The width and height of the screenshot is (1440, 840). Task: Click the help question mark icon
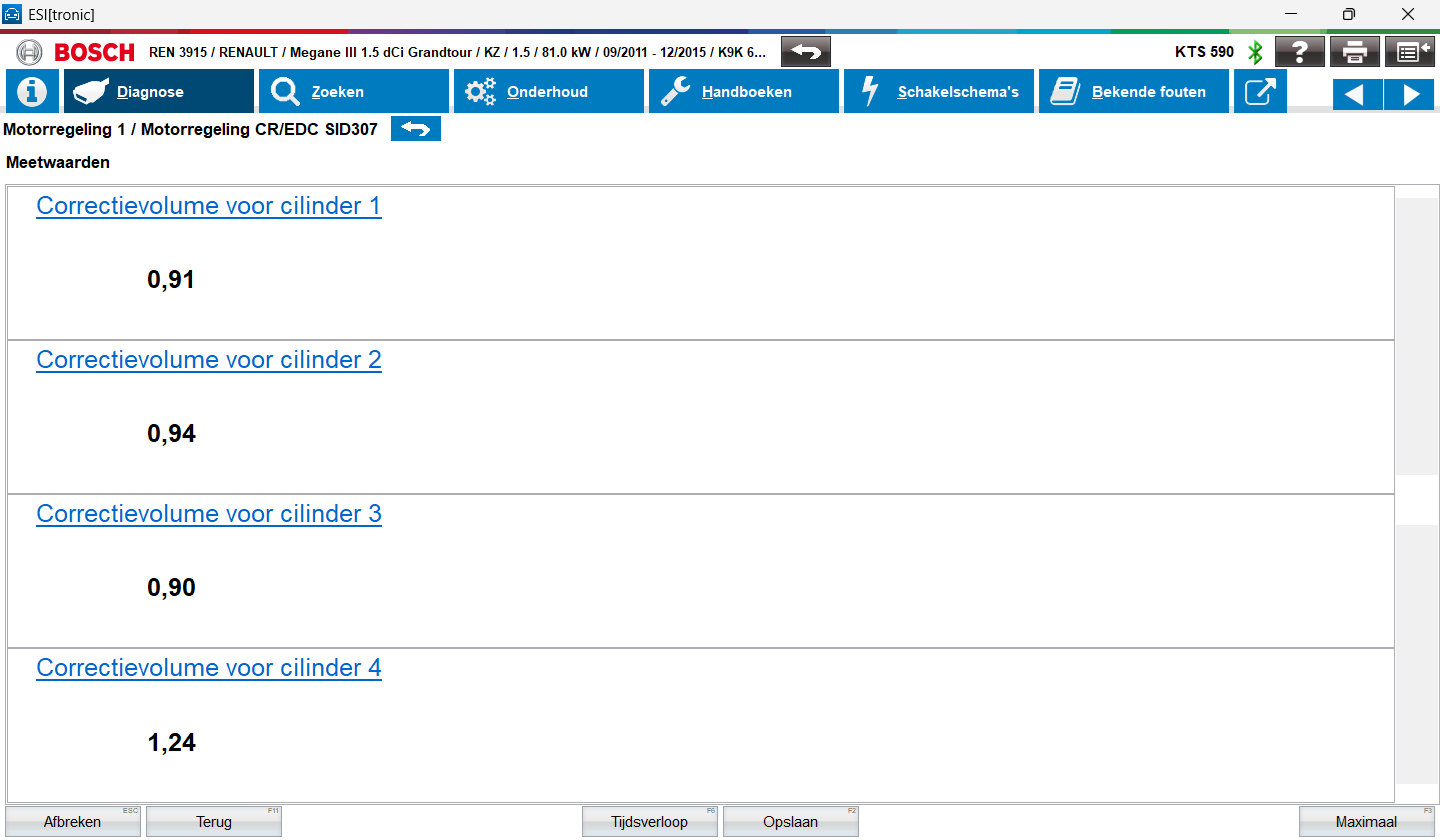pos(1300,52)
